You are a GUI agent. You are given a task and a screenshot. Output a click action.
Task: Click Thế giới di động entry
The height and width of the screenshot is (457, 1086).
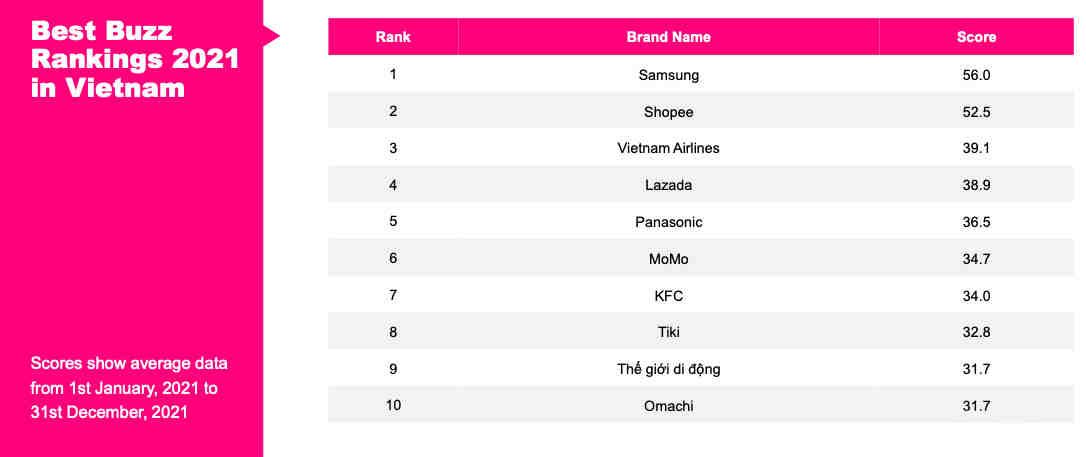click(x=668, y=369)
